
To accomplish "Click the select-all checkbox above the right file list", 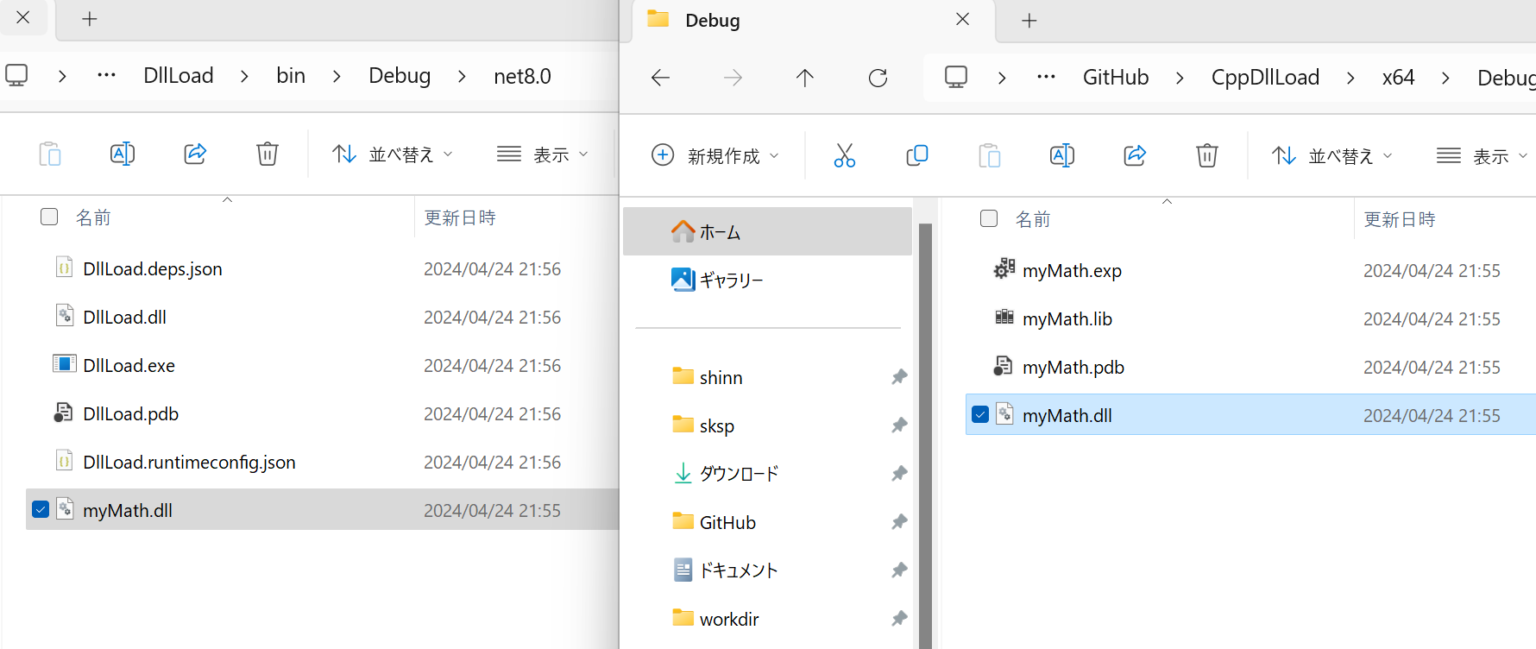I will pyautogui.click(x=988, y=219).
